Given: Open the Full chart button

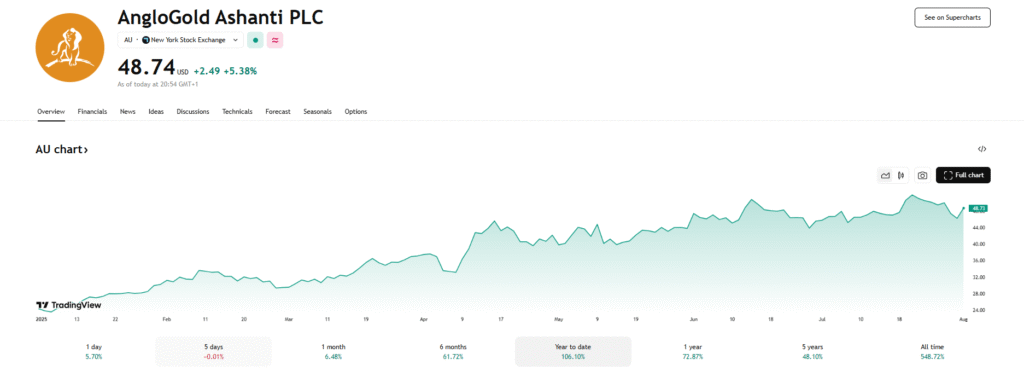Looking at the screenshot, I should (963, 175).
